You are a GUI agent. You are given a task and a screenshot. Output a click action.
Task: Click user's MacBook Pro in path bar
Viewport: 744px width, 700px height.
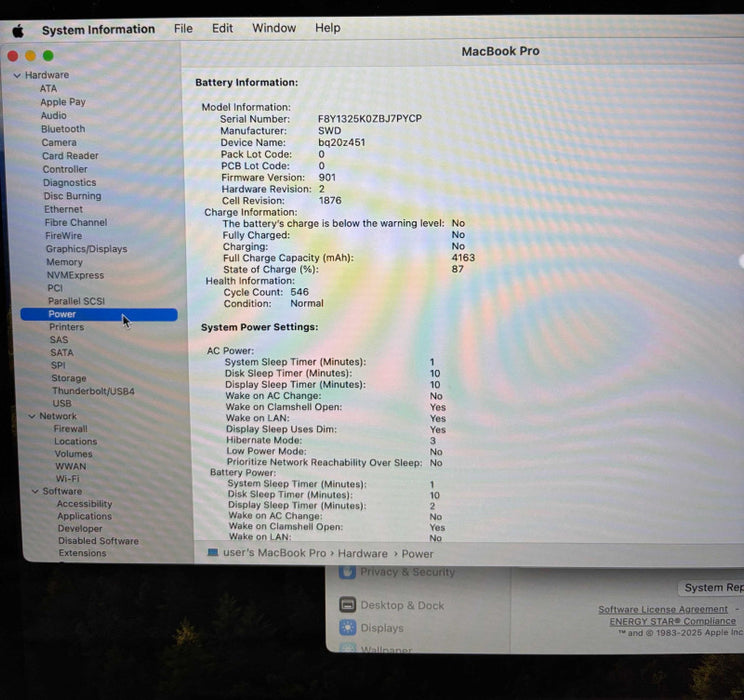point(274,553)
